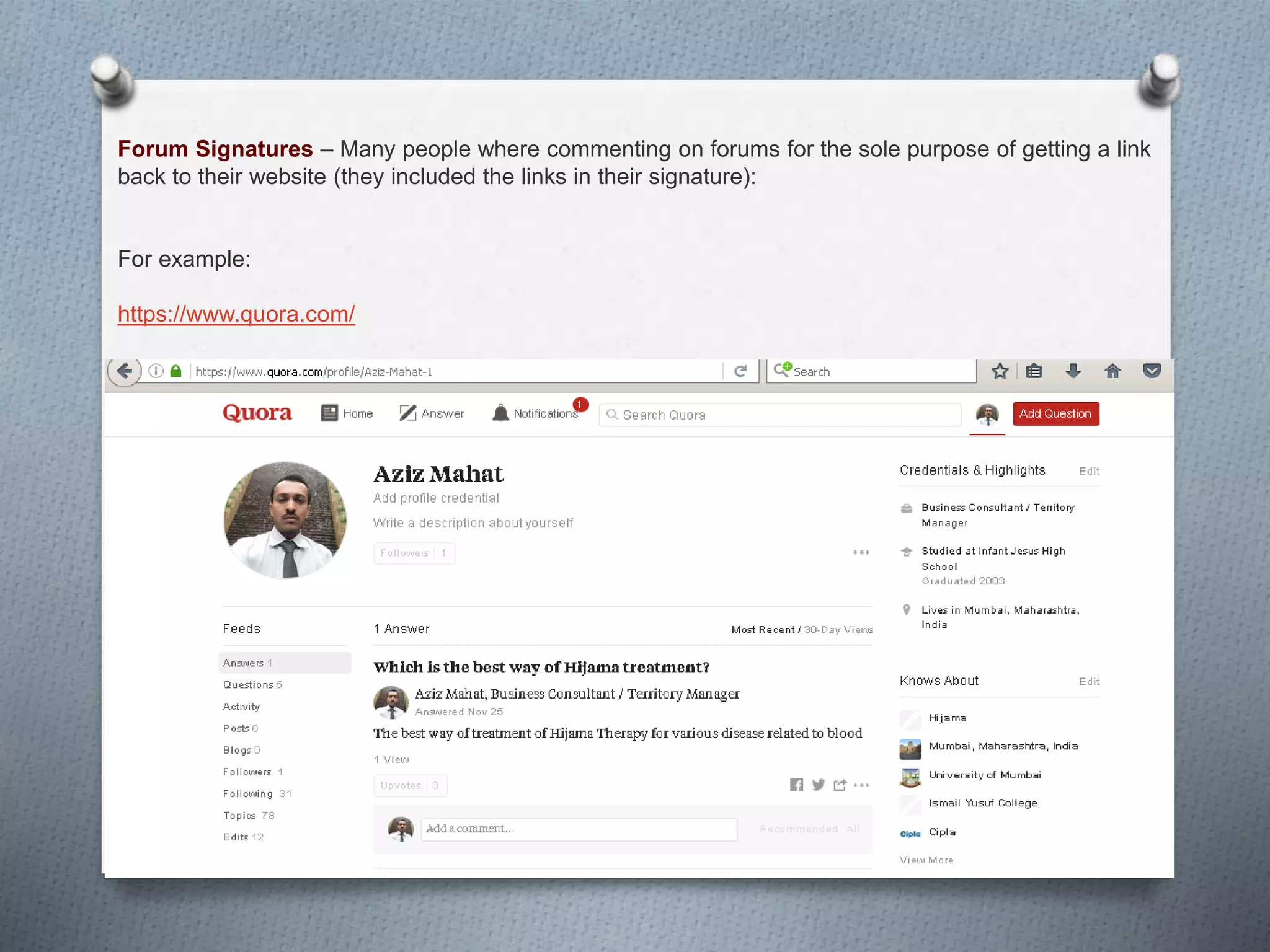Viewport: 1270px width, 952px height.
Task: Click the Followers 1 button under the name
Action: pos(414,553)
